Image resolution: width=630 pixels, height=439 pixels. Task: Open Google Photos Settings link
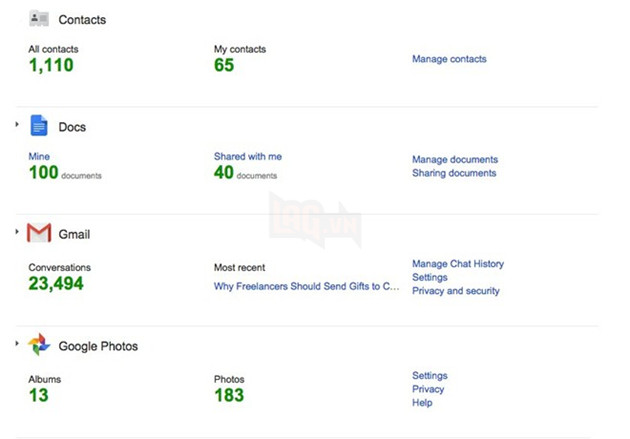point(429,376)
